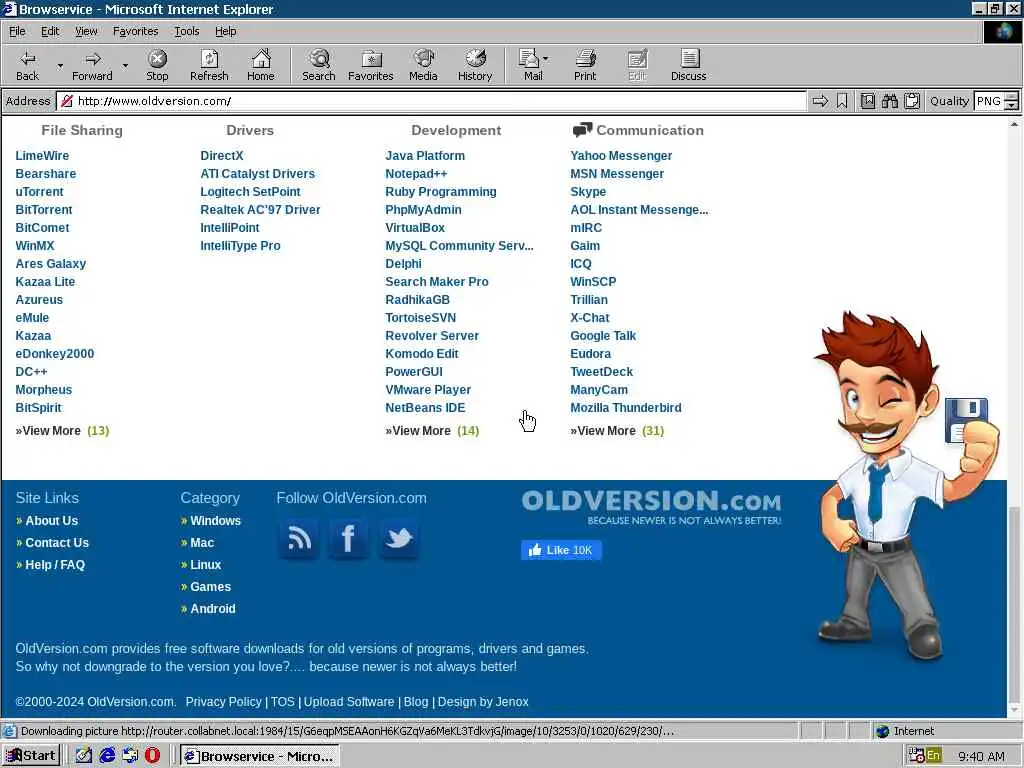
Task: Expand the Back button history dropdown arrow
Action: tap(60, 65)
